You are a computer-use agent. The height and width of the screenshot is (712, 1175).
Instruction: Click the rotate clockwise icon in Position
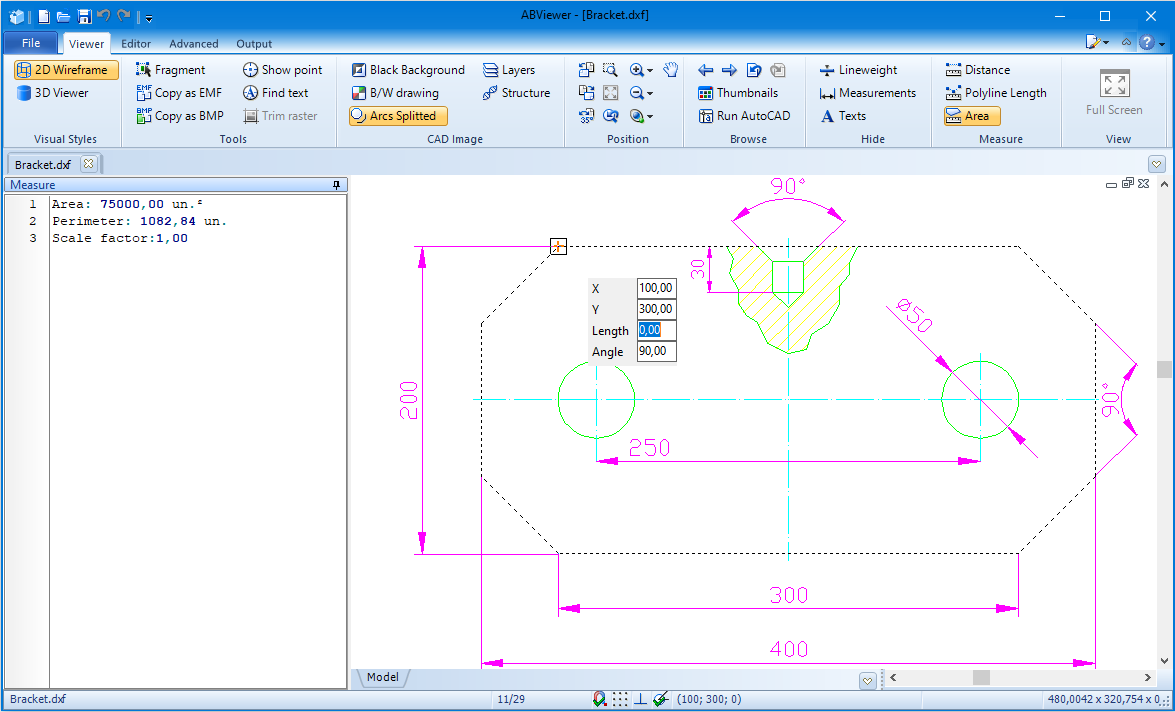pos(587,92)
